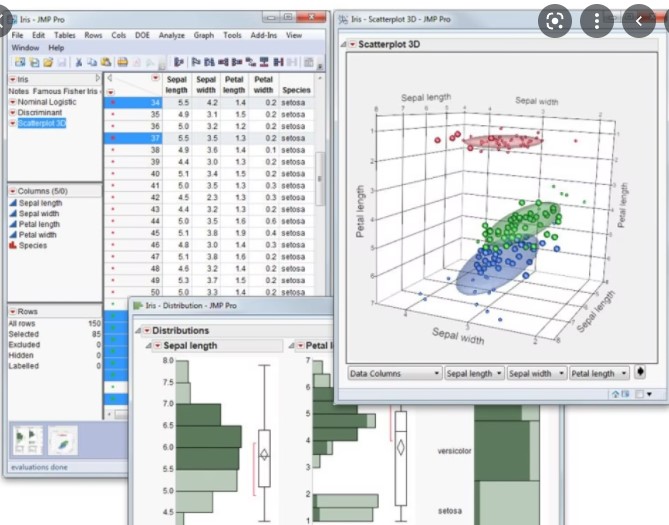This screenshot has width=669, height=525.
Task: Click the gray triangle at data grid corner
Action: click(110, 78)
